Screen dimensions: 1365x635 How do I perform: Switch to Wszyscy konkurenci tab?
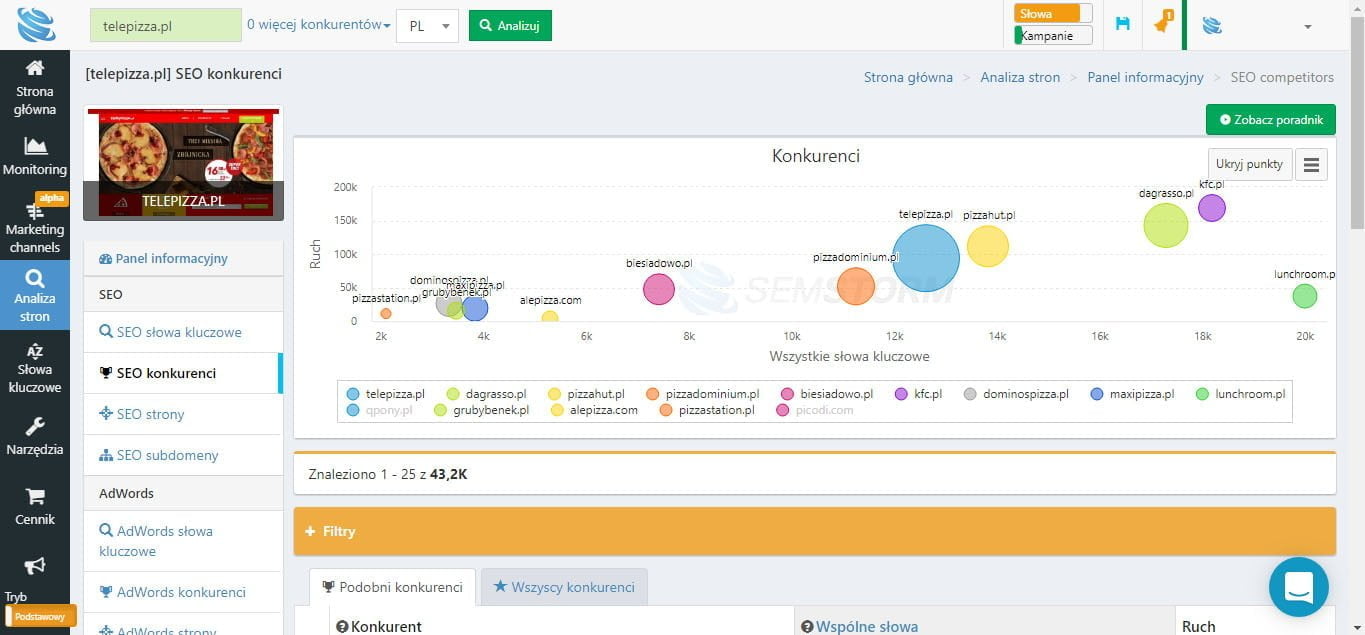[564, 587]
